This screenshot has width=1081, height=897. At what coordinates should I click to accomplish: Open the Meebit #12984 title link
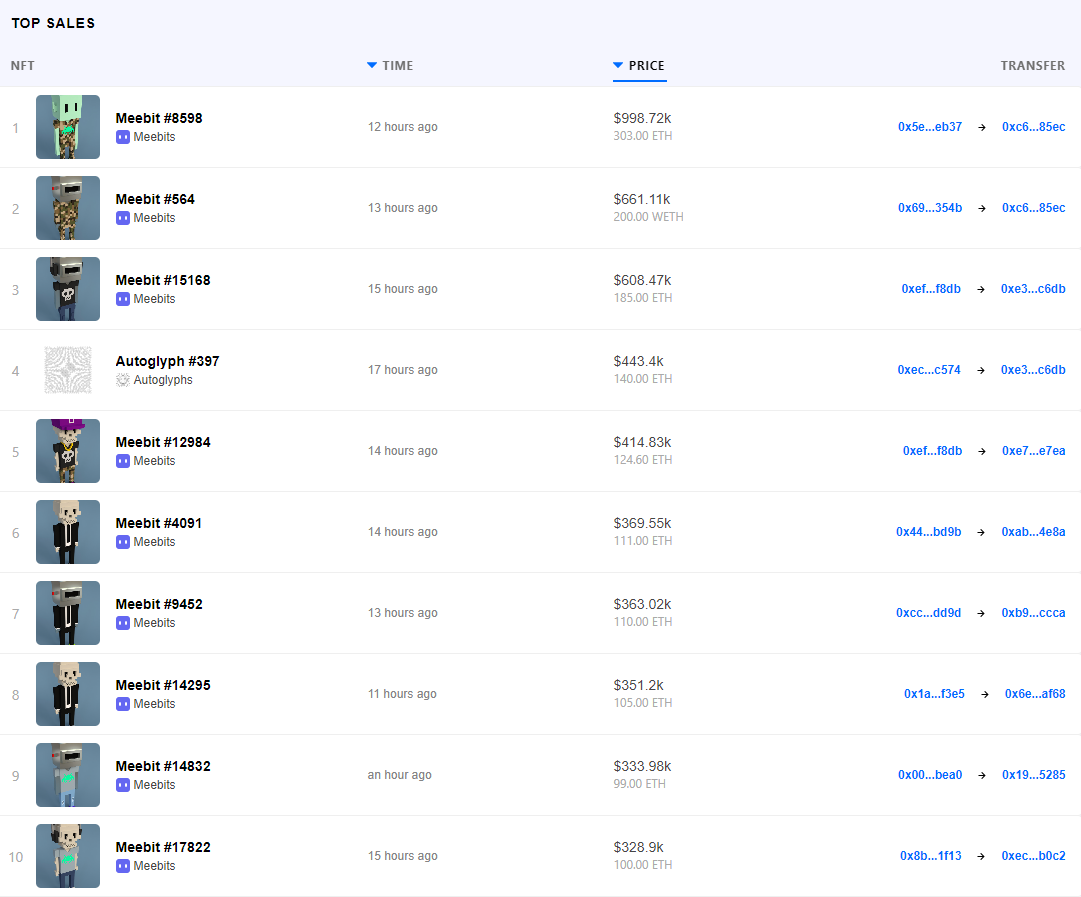163,442
